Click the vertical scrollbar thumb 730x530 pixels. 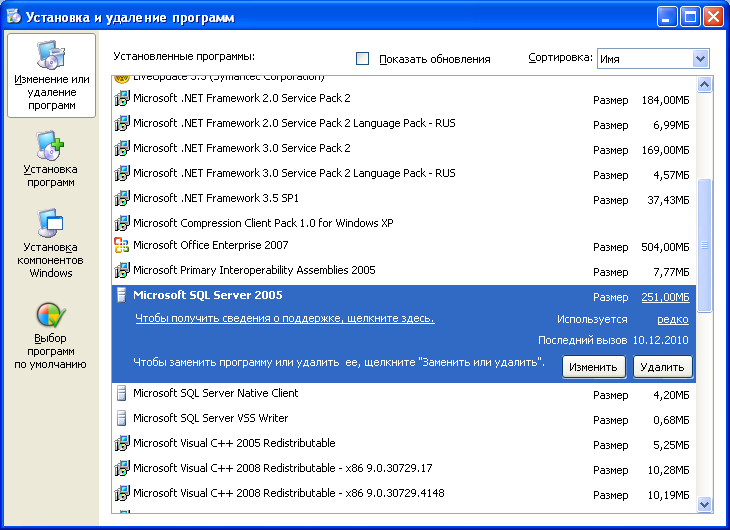click(704, 245)
